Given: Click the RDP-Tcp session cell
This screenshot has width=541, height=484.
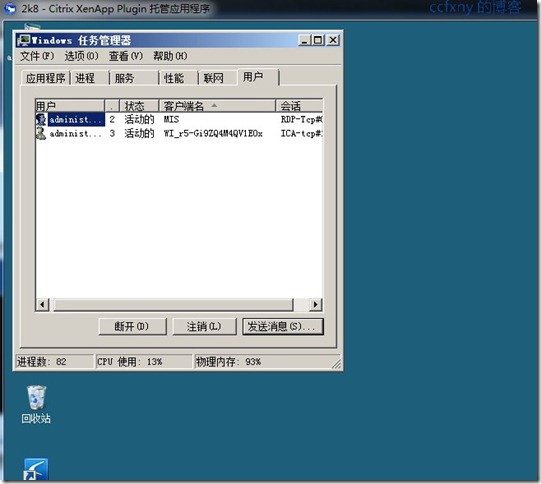Looking at the screenshot, I should click(x=302, y=119).
